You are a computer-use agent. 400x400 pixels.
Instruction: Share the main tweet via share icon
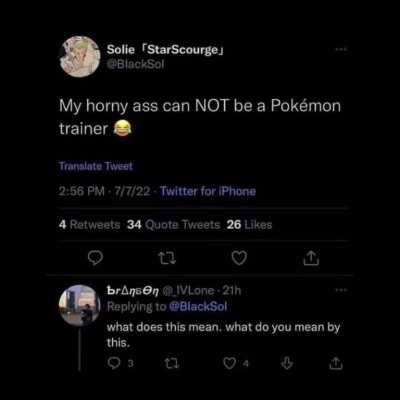pos(311,258)
